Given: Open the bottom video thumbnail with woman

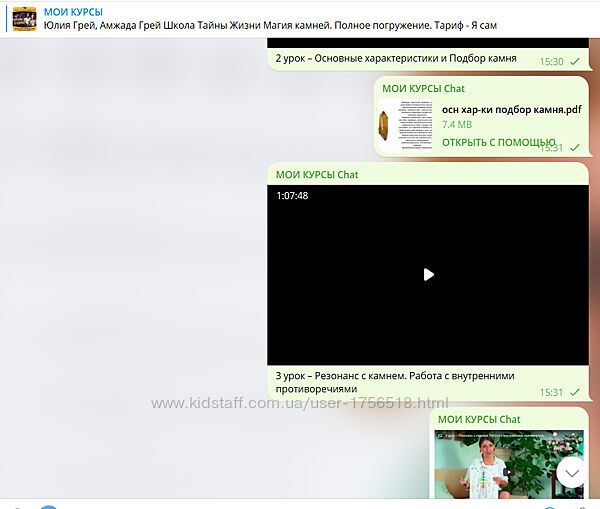Looking at the screenshot, I should 508,464.
